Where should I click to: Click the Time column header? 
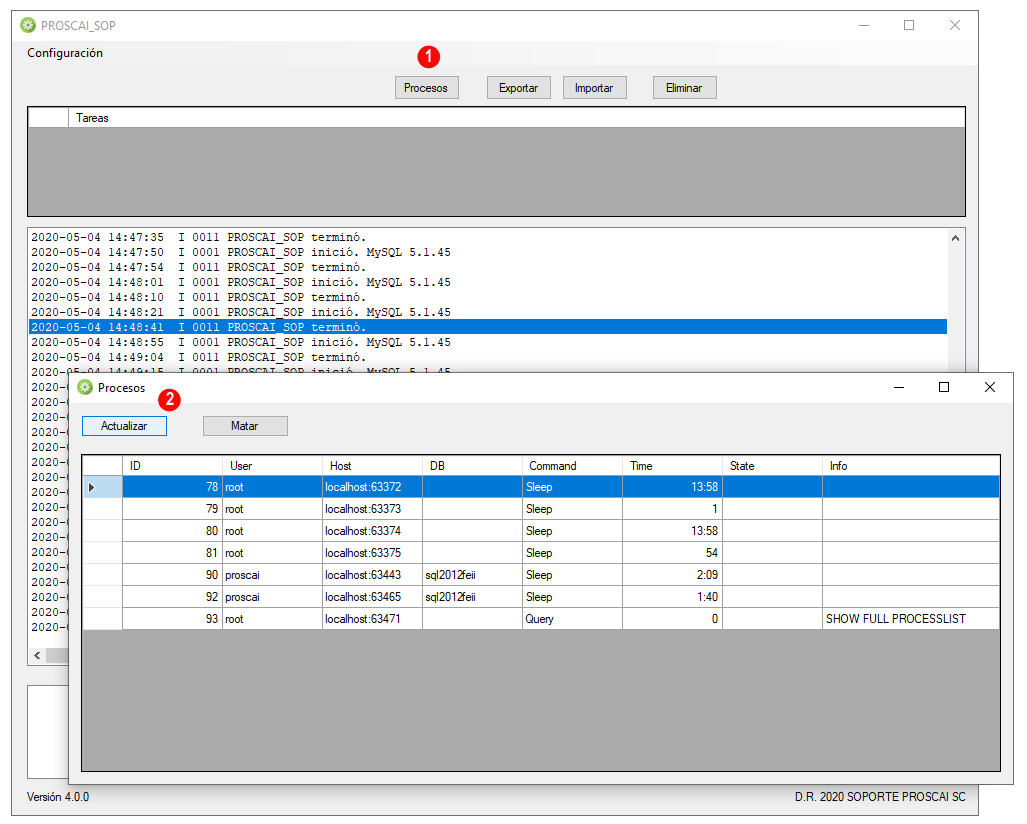[x=672, y=466]
